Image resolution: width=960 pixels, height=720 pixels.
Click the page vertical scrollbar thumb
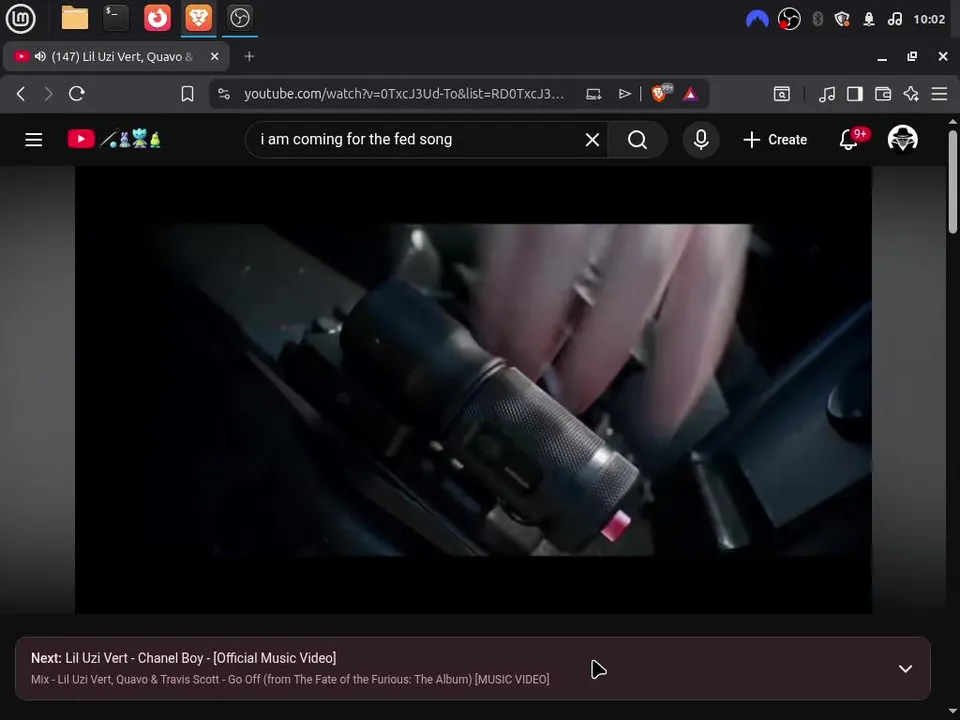[x=953, y=181]
